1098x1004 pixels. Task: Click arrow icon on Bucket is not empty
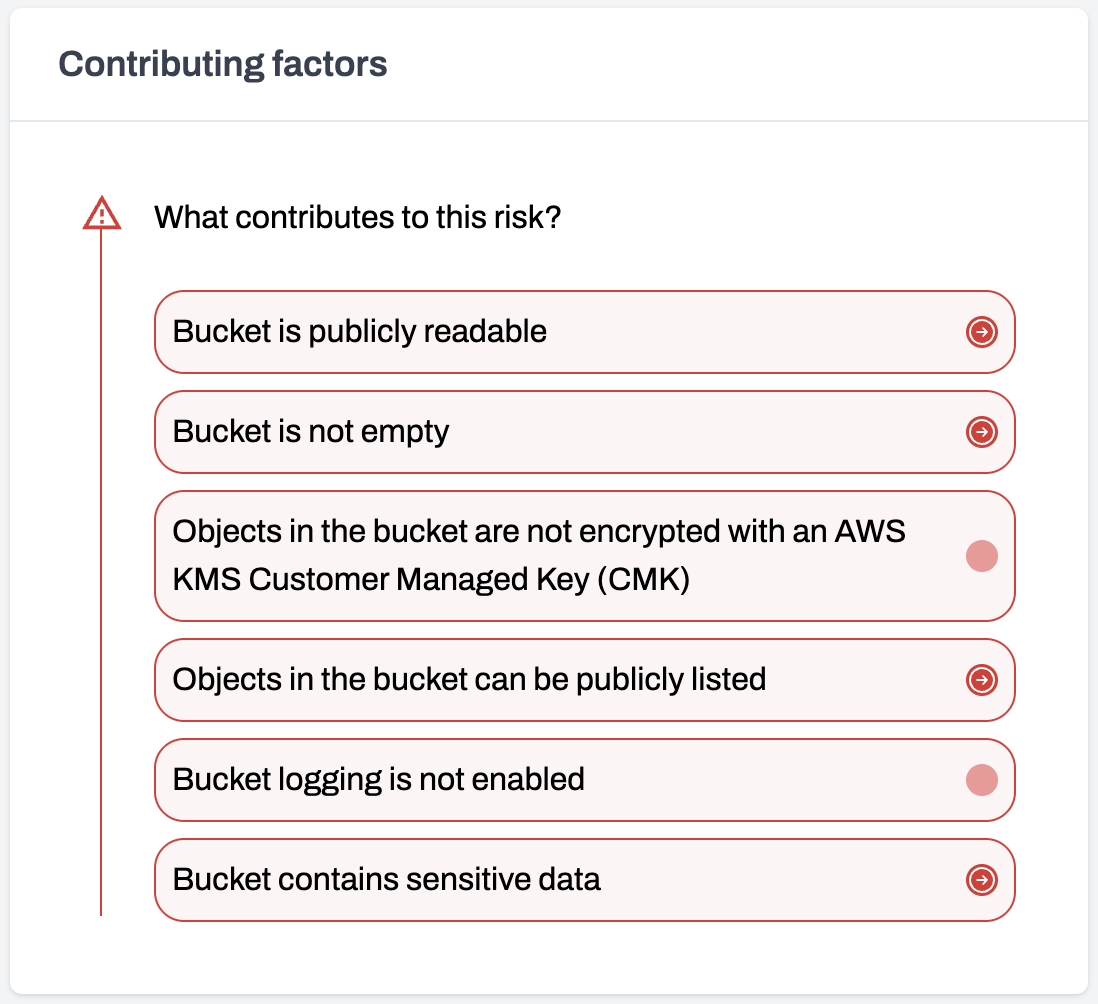pos(981,432)
